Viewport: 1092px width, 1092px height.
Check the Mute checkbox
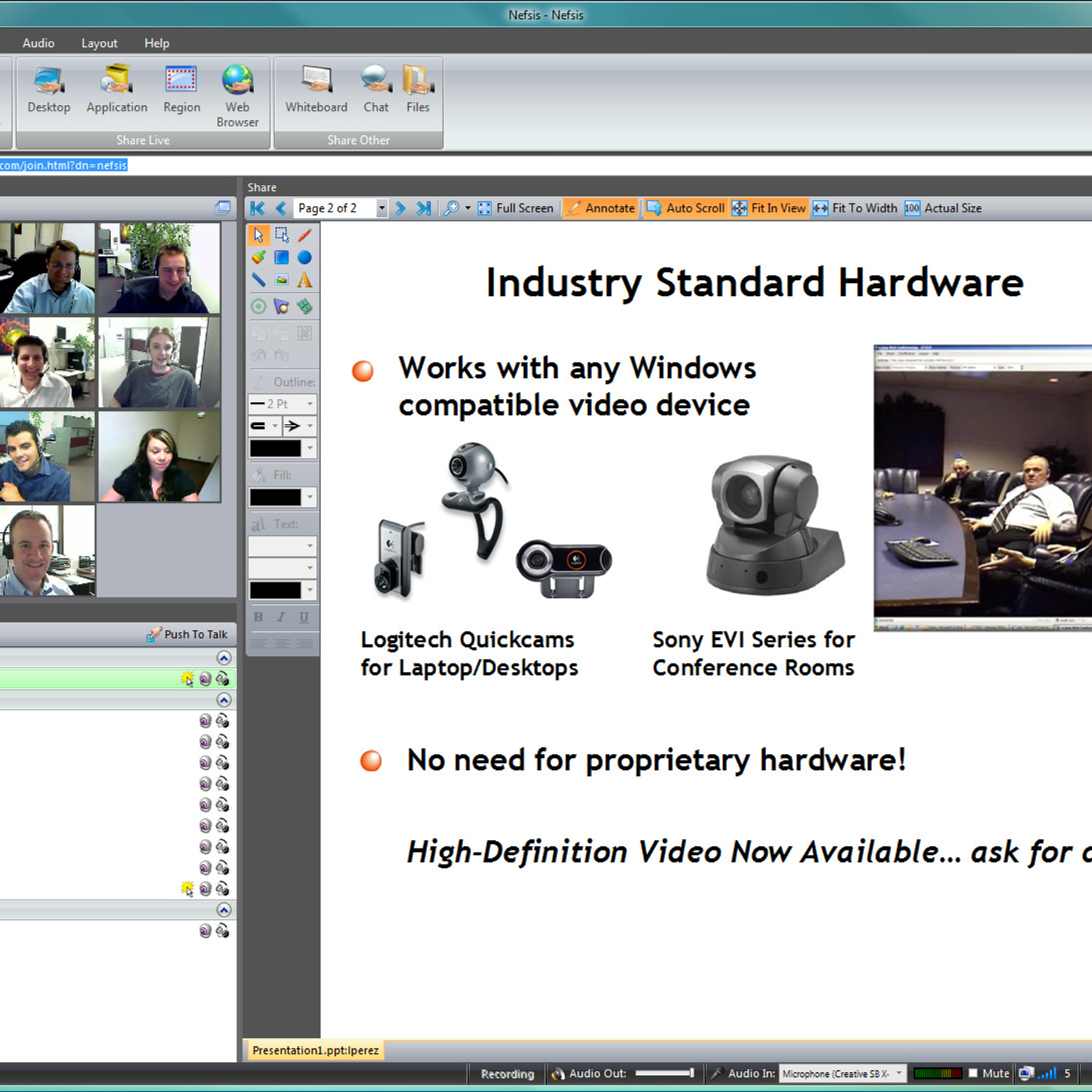(x=973, y=1073)
